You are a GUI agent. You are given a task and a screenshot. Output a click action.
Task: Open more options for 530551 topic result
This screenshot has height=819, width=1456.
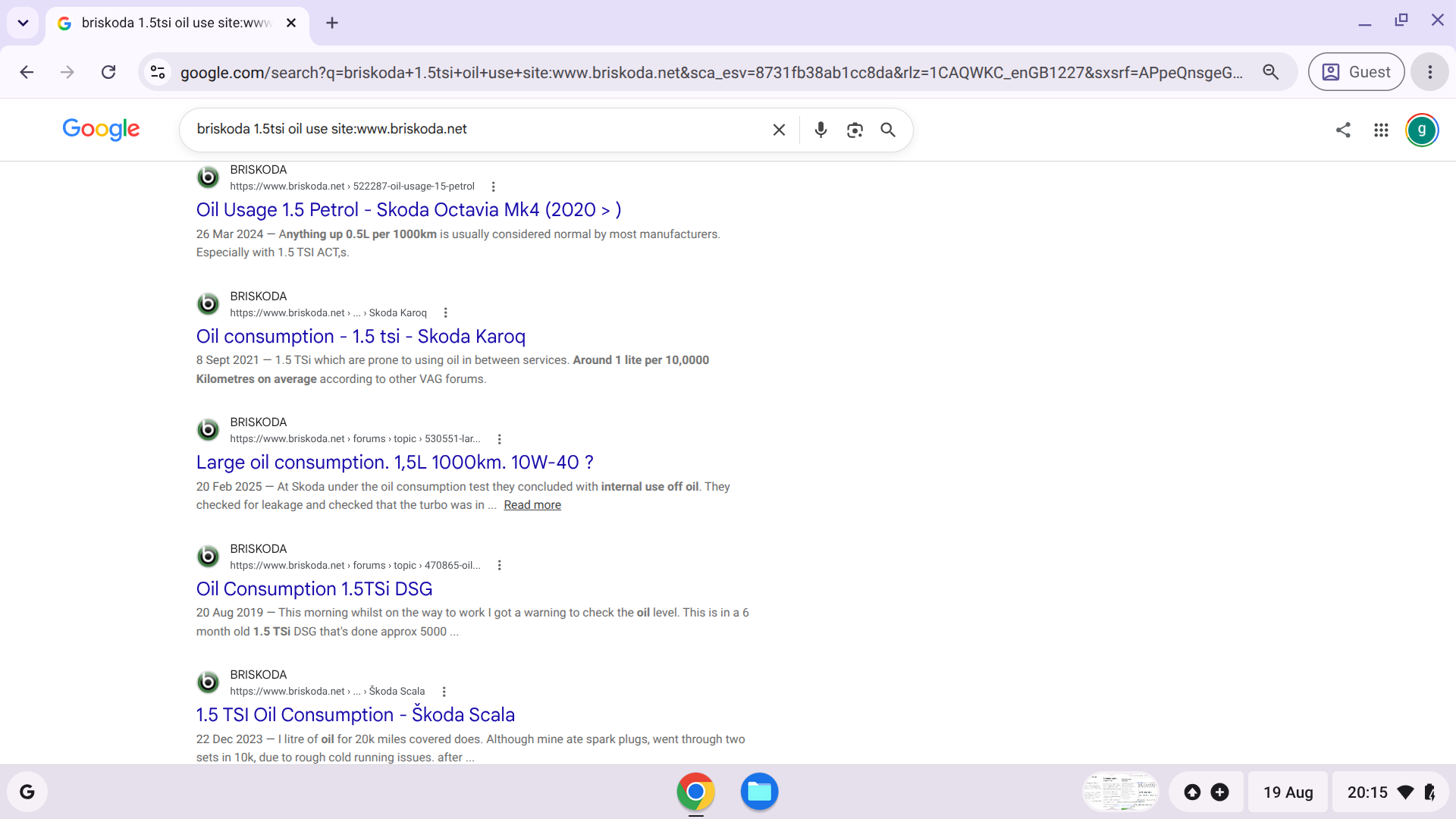(x=499, y=439)
